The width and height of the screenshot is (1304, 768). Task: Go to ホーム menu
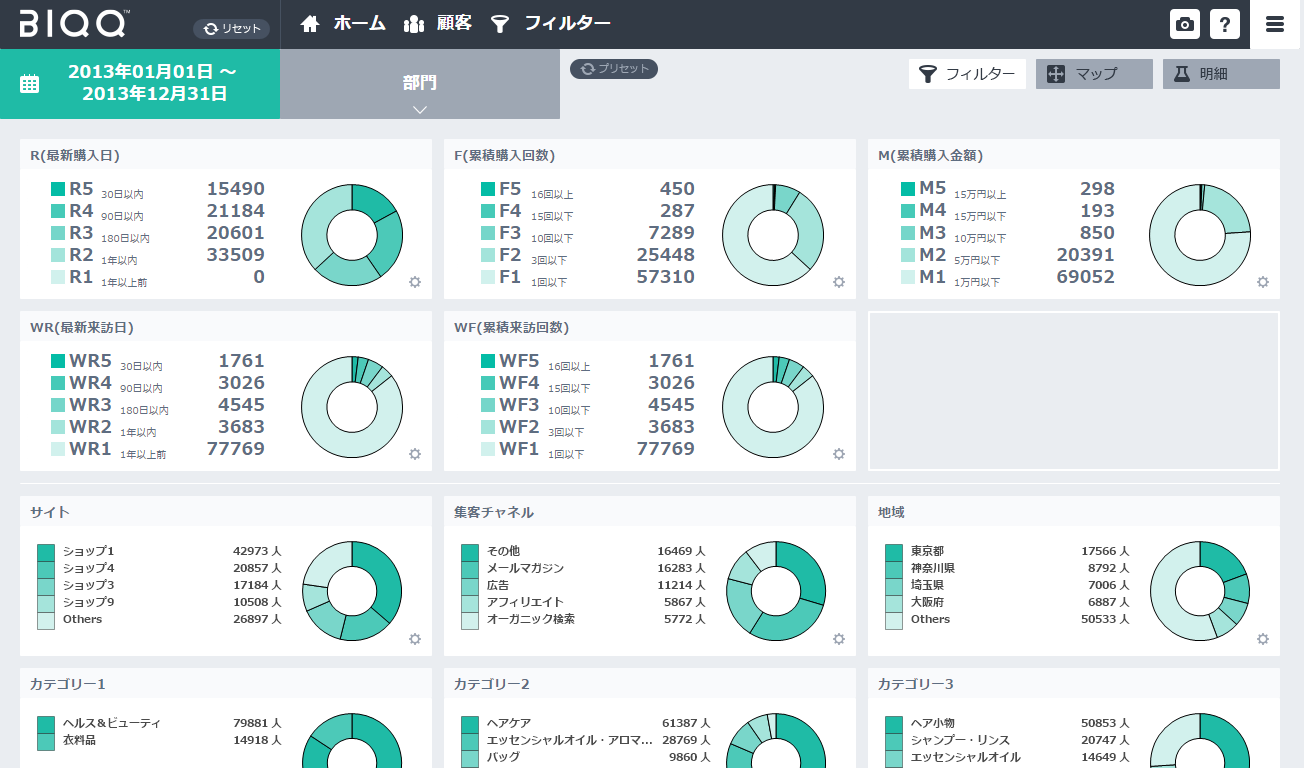click(x=360, y=23)
